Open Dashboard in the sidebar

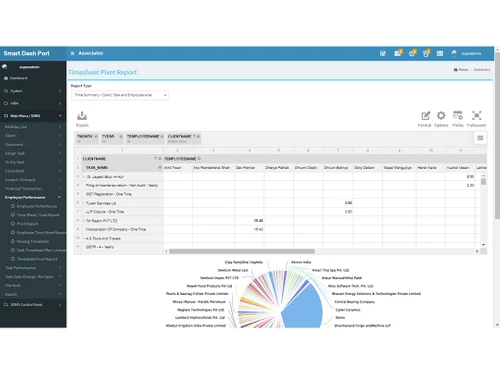18,78
